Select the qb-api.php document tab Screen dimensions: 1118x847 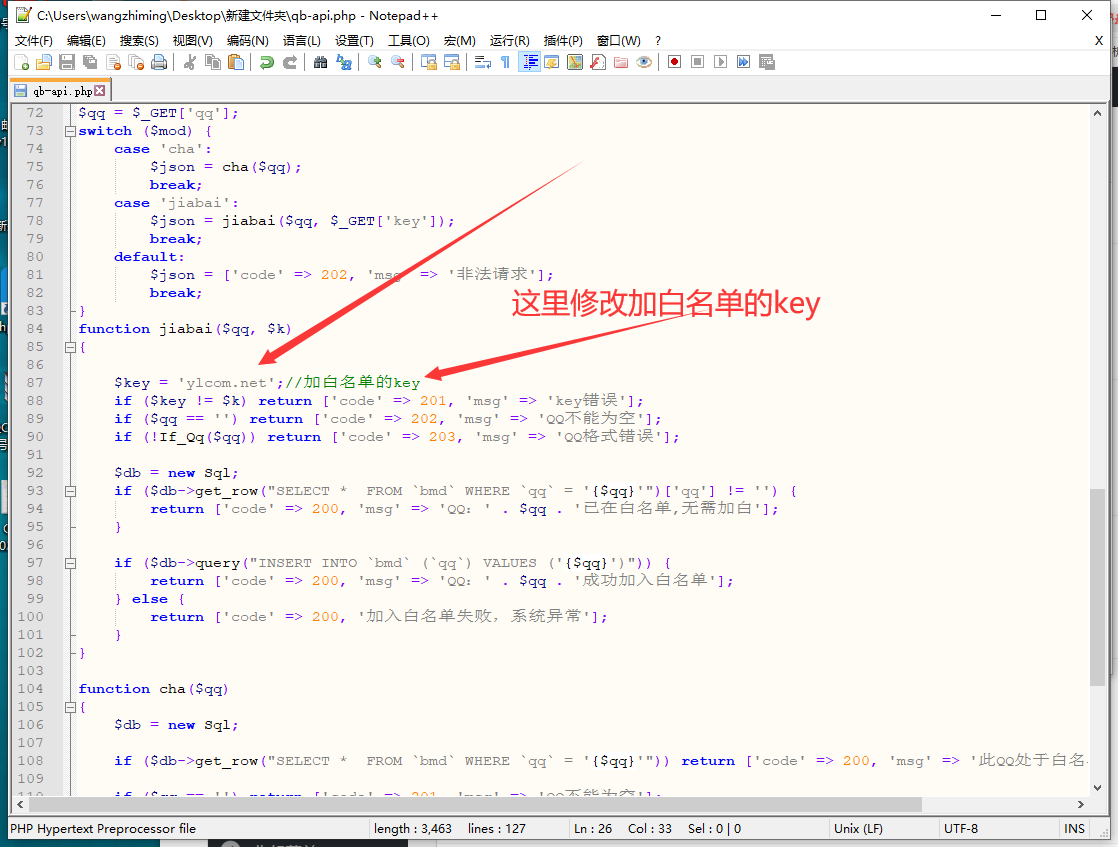61,91
